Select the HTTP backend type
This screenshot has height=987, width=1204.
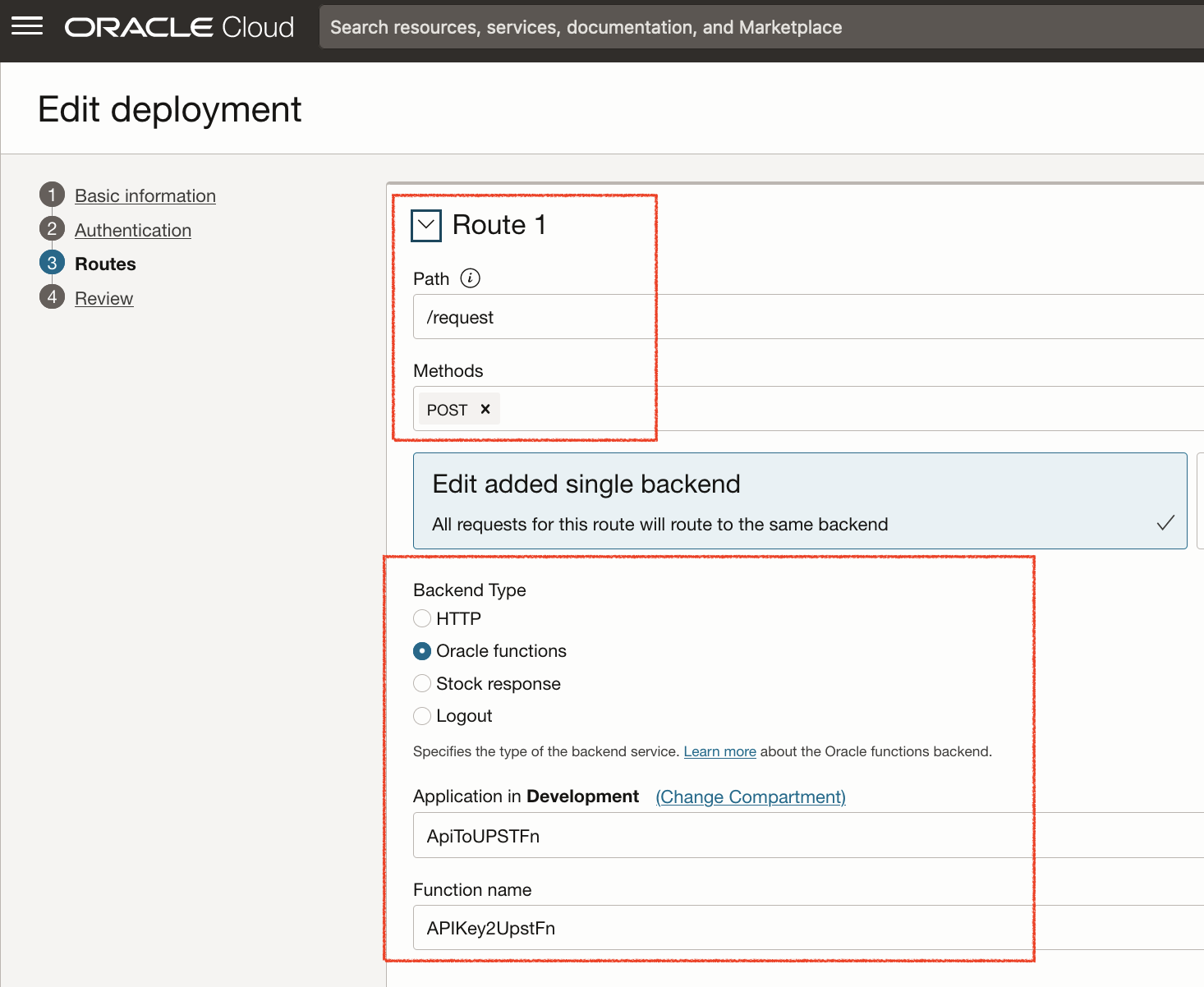tap(422, 618)
